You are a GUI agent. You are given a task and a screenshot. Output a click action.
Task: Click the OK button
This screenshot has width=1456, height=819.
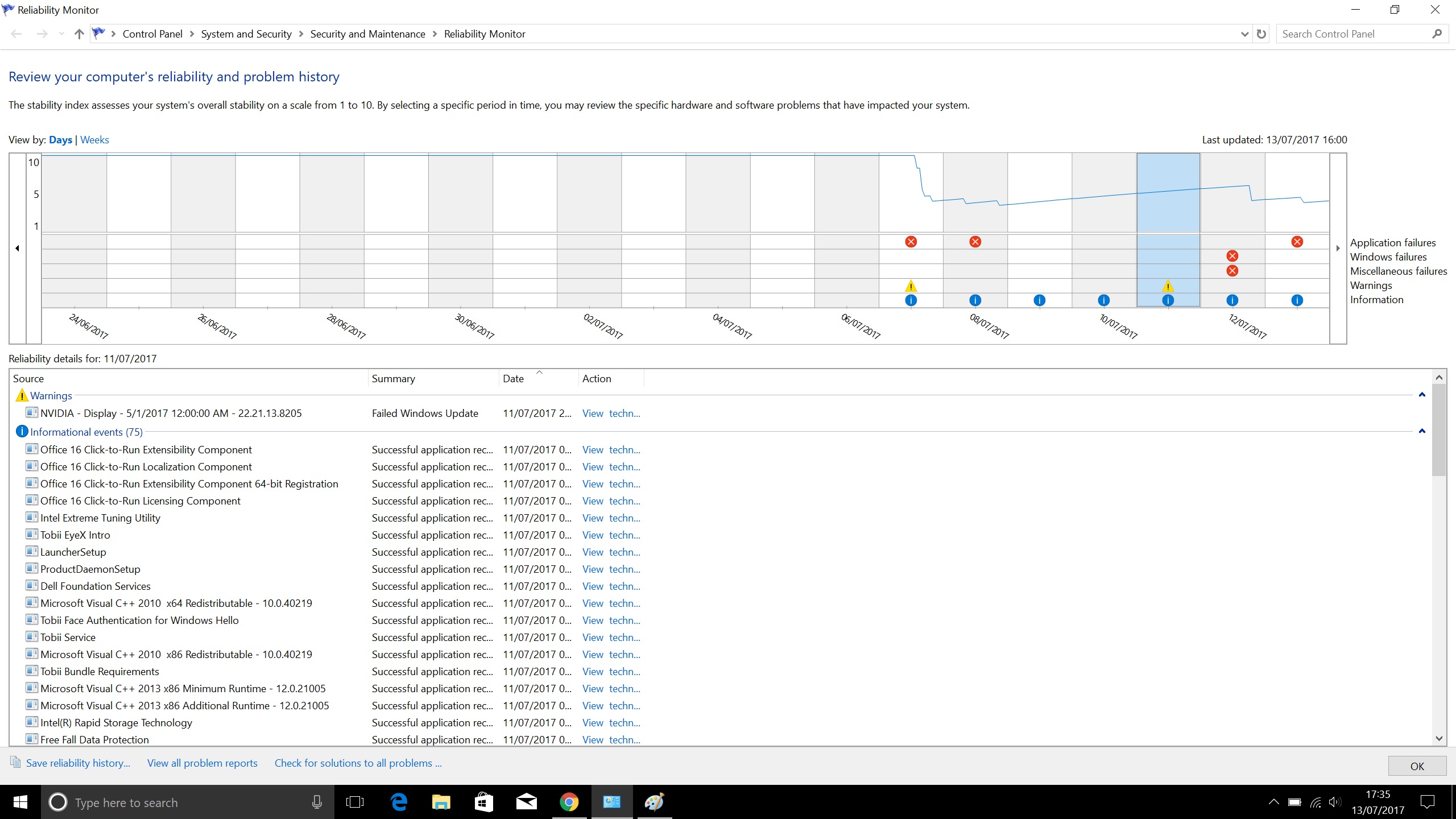[x=1417, y=766]
